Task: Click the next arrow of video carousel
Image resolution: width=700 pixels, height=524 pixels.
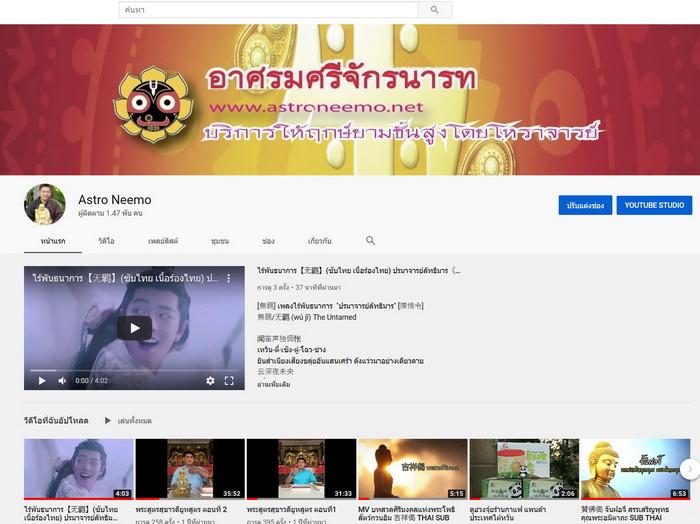Action: (x=690, y=469)
